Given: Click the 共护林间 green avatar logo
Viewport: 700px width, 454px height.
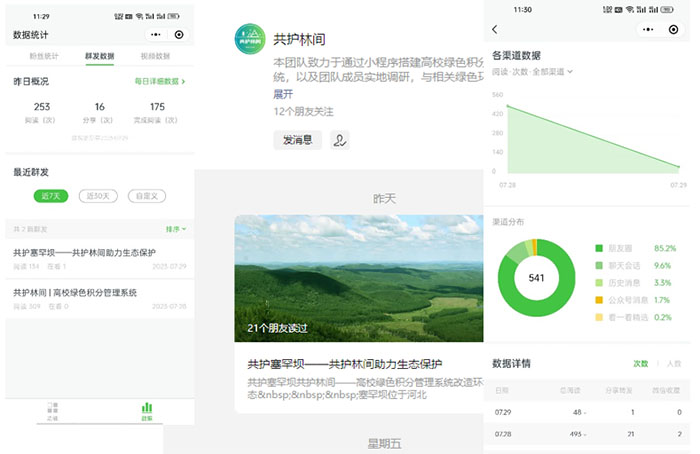Looking at the screenshot, I should tap(248, 40).
